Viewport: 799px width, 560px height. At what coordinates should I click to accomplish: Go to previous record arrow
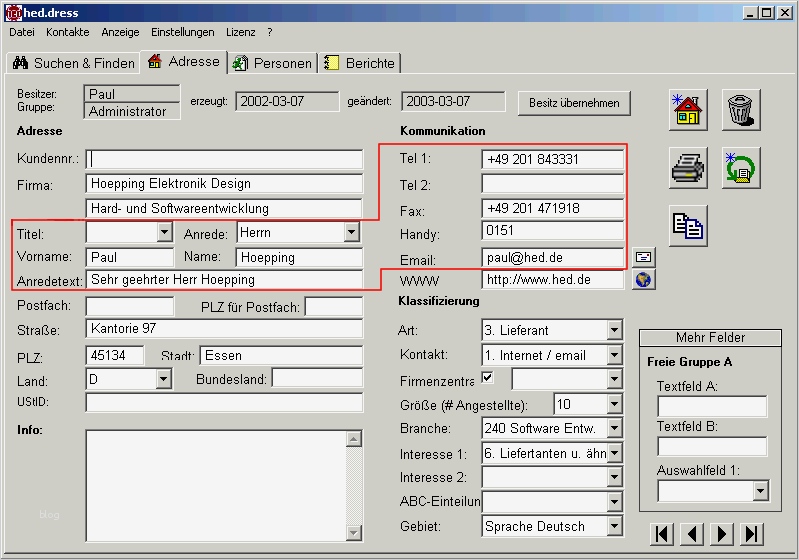coord(692,534)
